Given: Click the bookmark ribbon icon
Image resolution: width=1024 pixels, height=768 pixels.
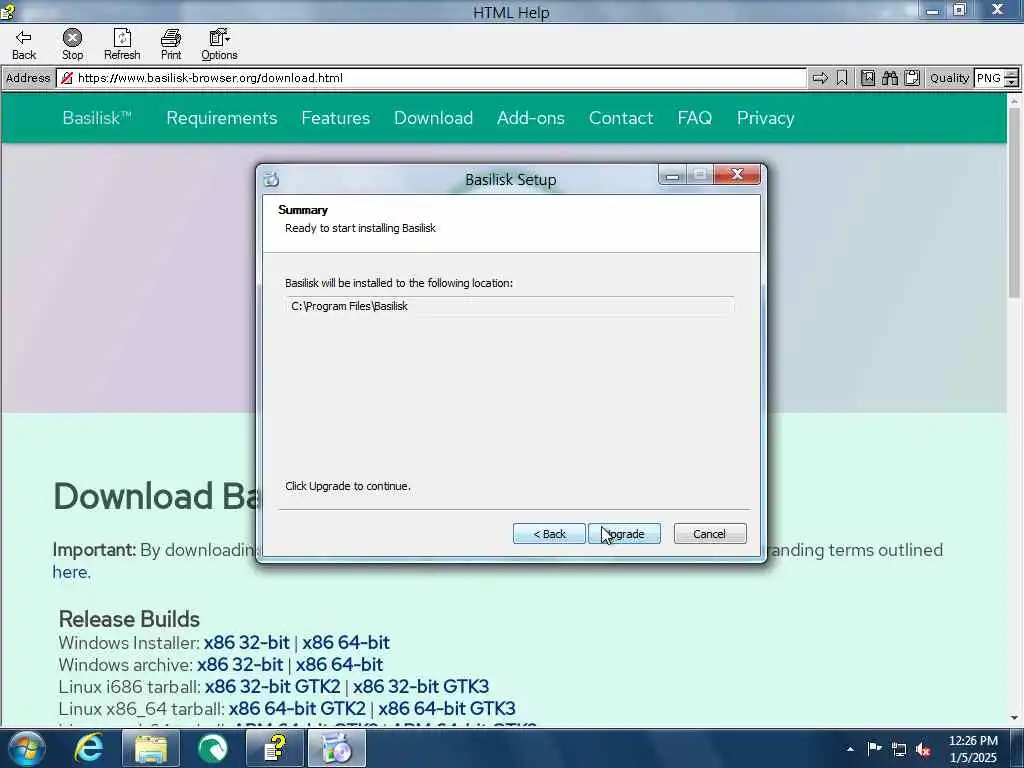Looking at the screenshot, I should coord(842,78).
